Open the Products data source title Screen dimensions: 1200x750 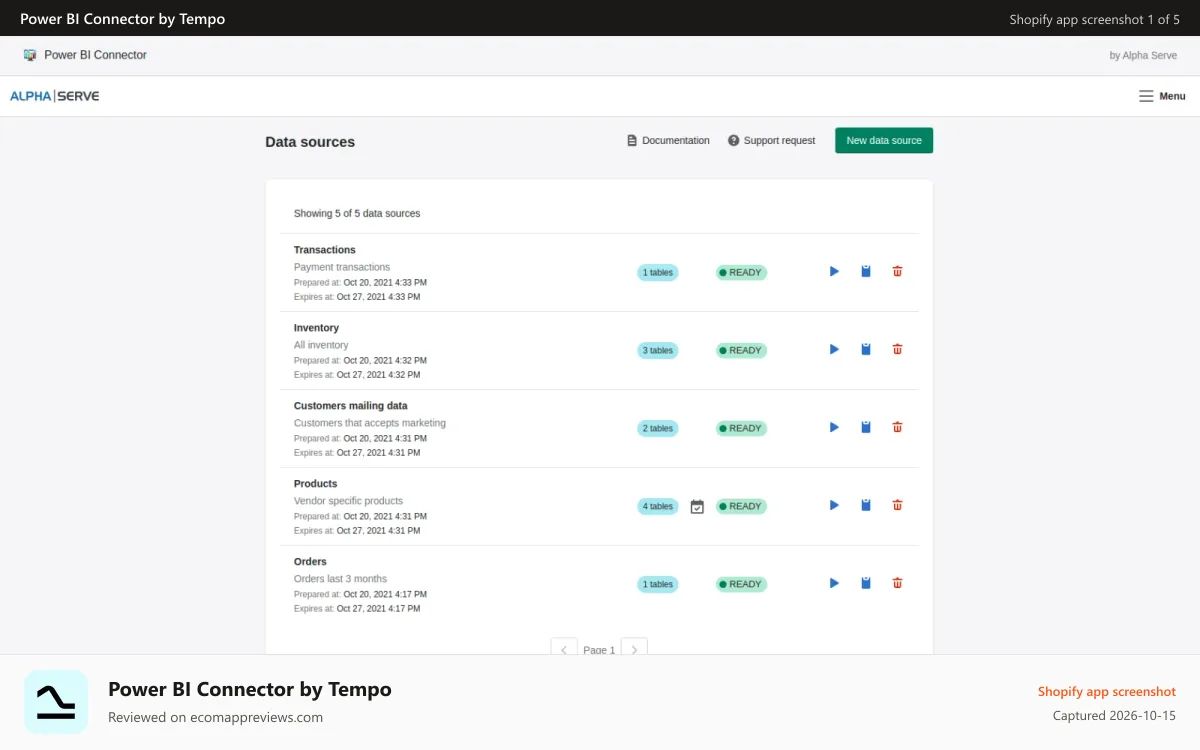(315, 484)
